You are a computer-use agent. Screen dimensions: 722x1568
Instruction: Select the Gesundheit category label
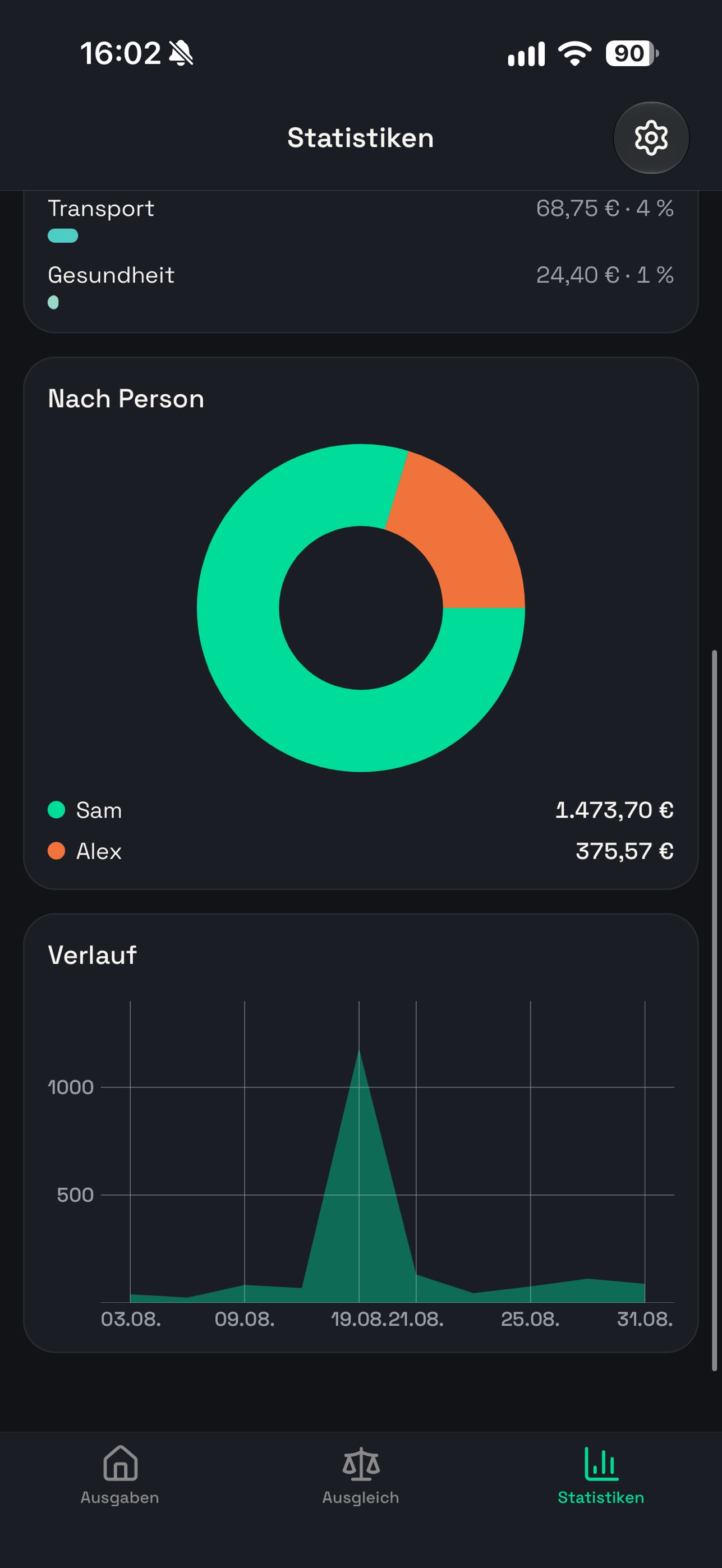click(x=112, y=275)
